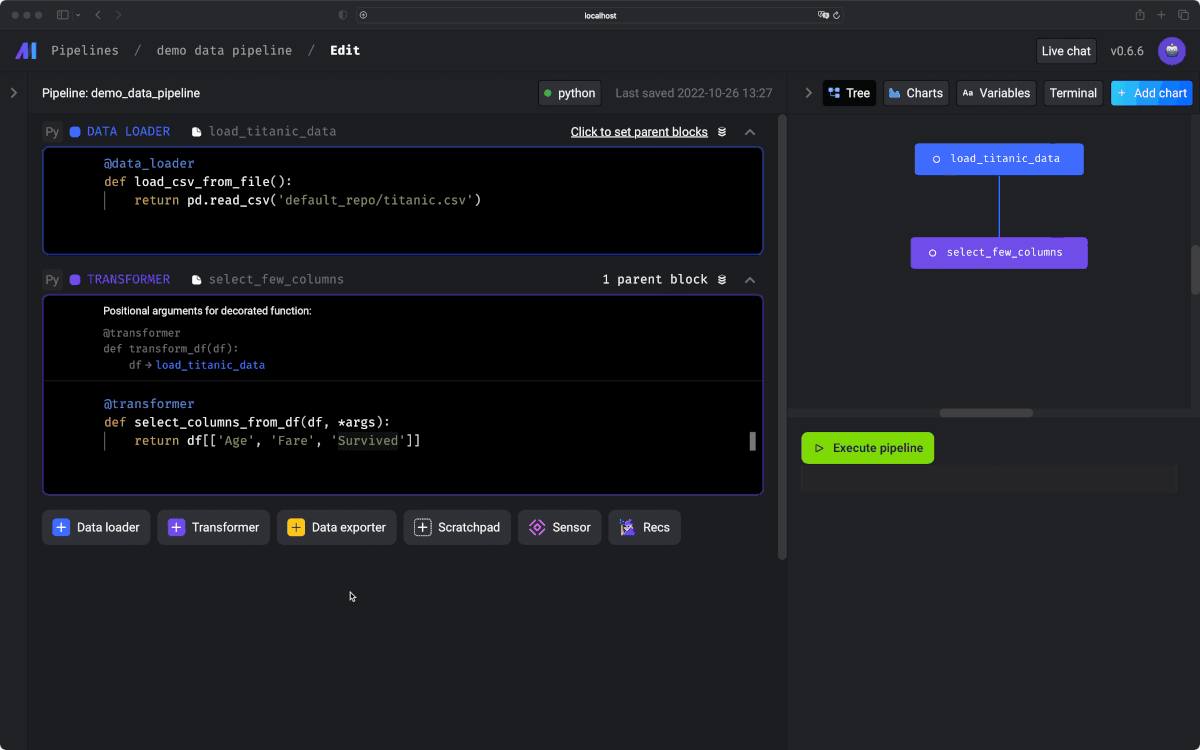Open the python kernel selector
This screenshot has width=1200, height=750.
(569, 93)
